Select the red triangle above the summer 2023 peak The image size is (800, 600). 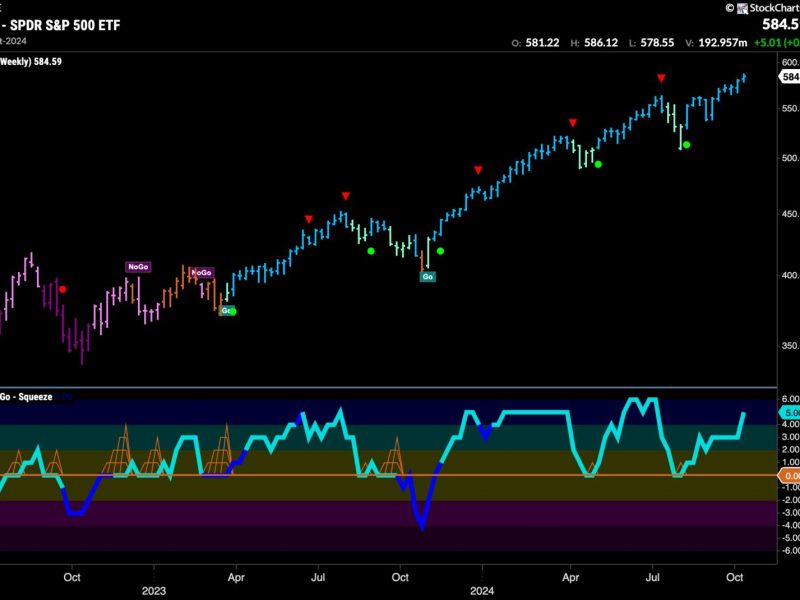coord(346,196)
